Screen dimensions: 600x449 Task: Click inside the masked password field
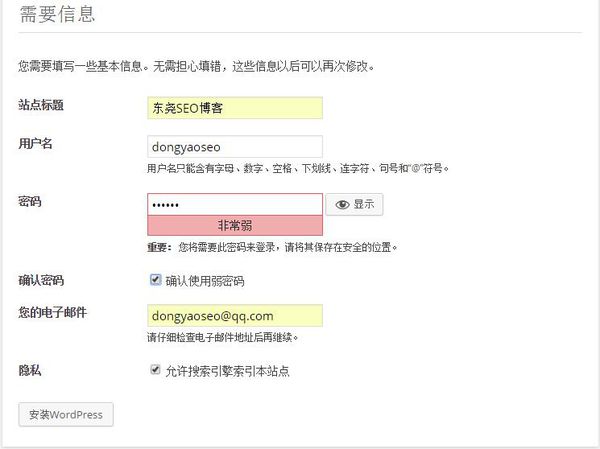pyautogui.click(x=234, y=204)
